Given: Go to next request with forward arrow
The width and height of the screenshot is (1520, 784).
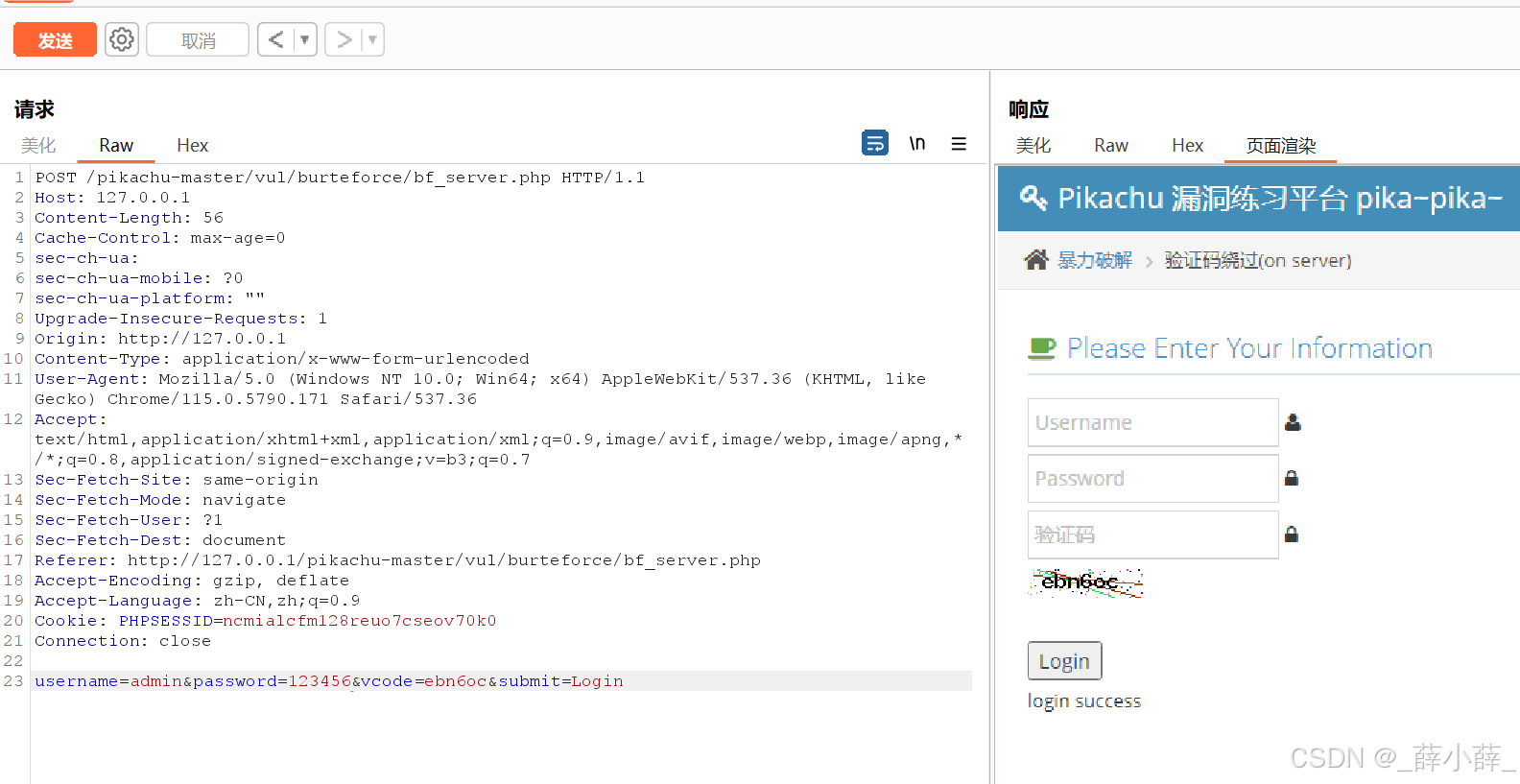Looking at the screenshot, I should (x=344, y=40).
